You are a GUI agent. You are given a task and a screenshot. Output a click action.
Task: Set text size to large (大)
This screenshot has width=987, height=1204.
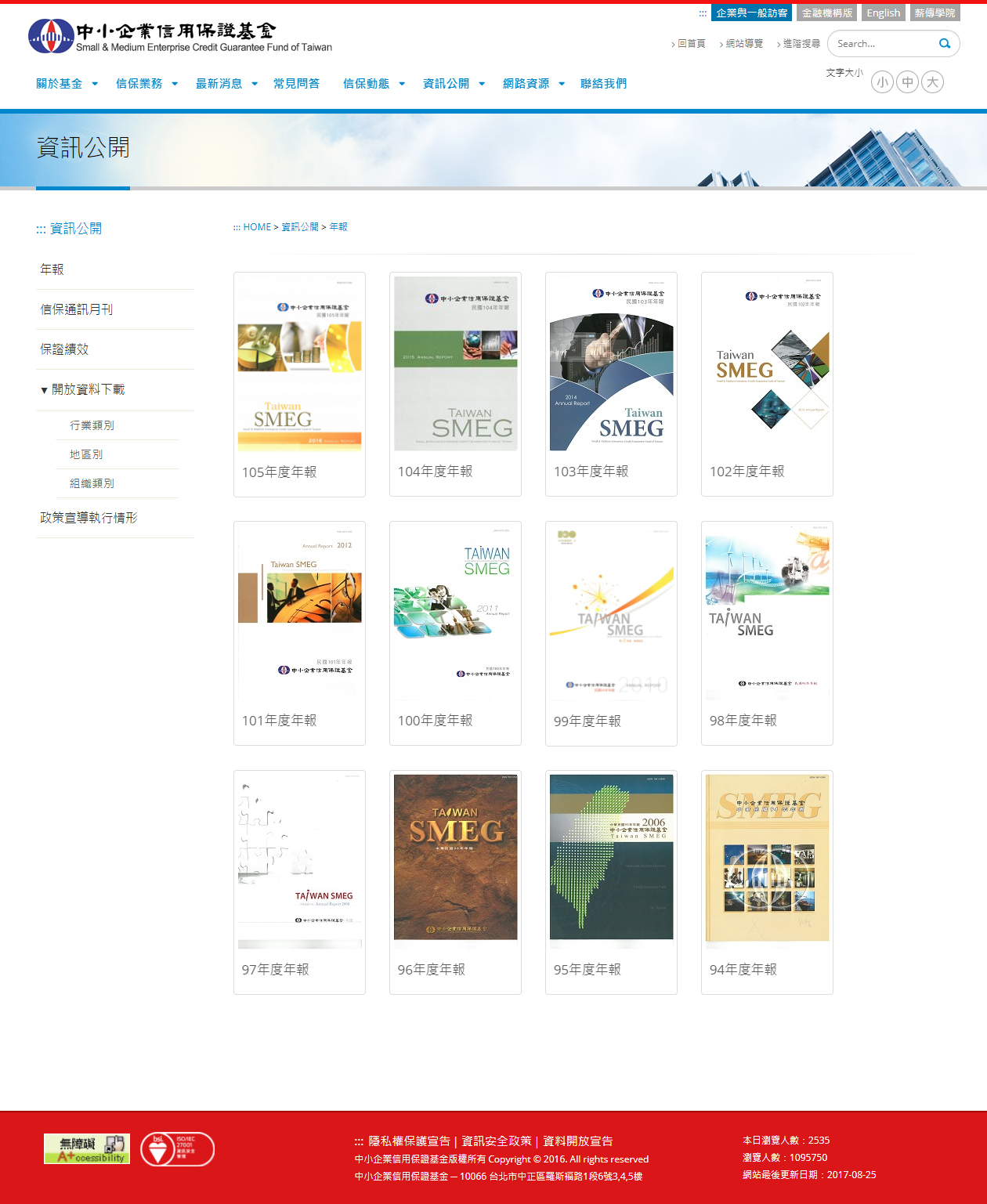coord(932,82)
